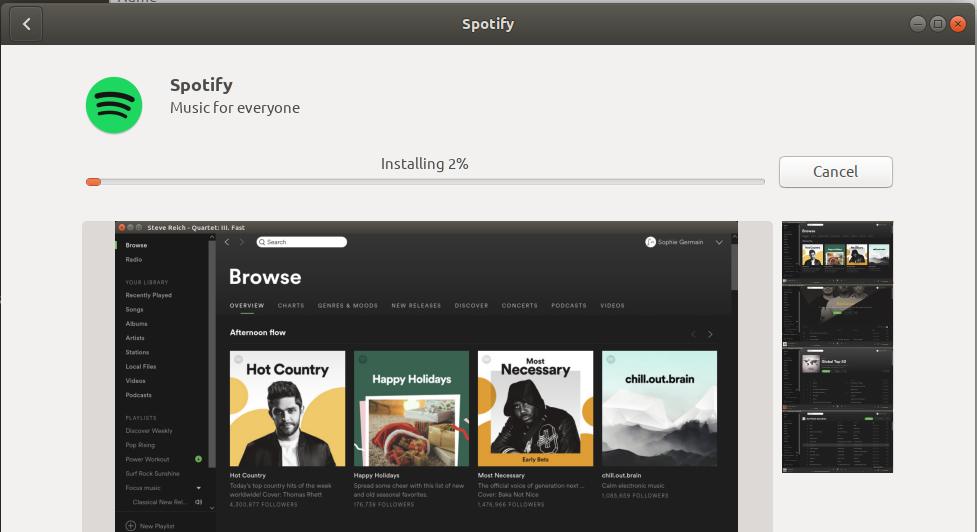977x532 pixels.
Task: Click the bold 'Spotify' app name heading
Action: pos(201,85)
